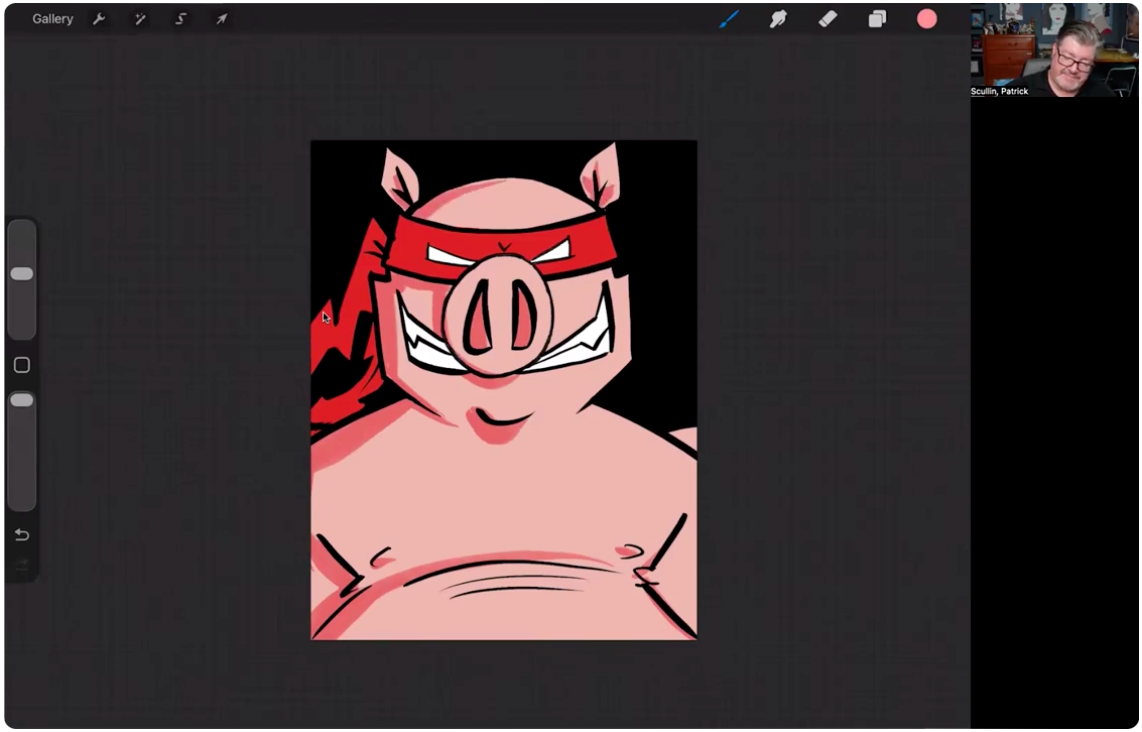Click the red headband on the canvas
1142x732 pixels.
tap(503, 248)
